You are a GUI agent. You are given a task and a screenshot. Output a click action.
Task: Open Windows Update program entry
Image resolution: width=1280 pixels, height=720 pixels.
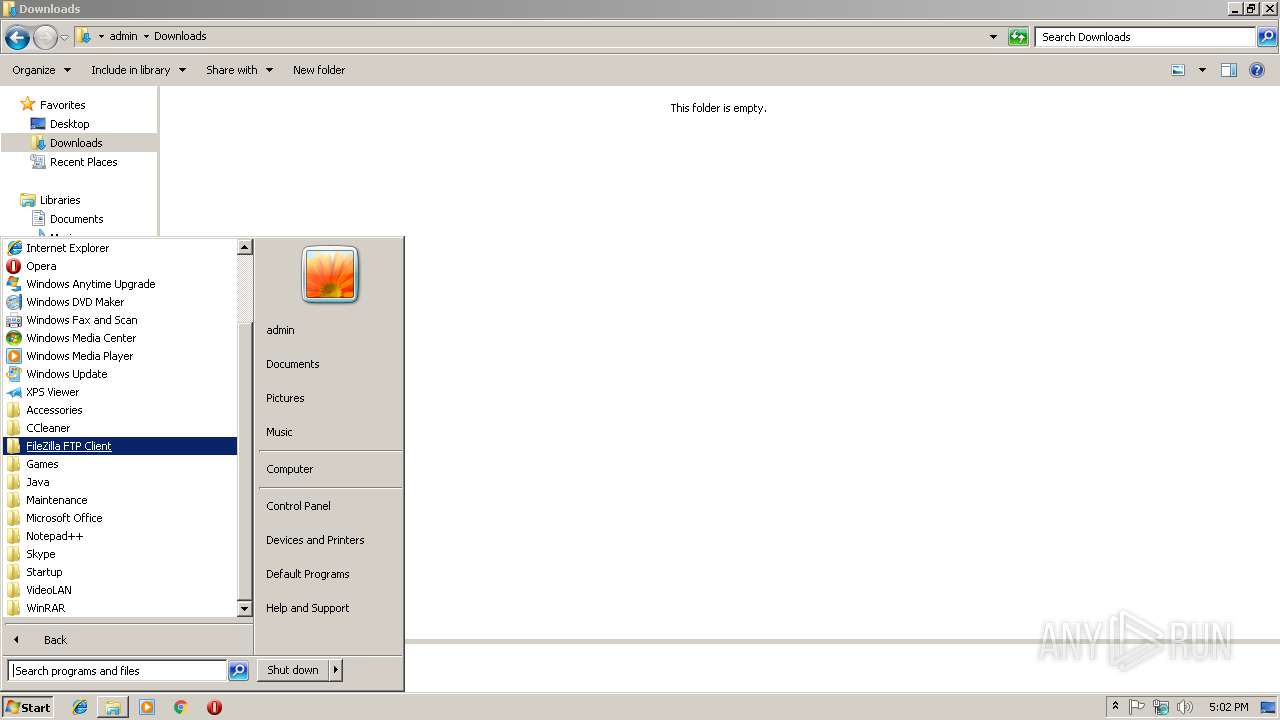click(120, 374)
